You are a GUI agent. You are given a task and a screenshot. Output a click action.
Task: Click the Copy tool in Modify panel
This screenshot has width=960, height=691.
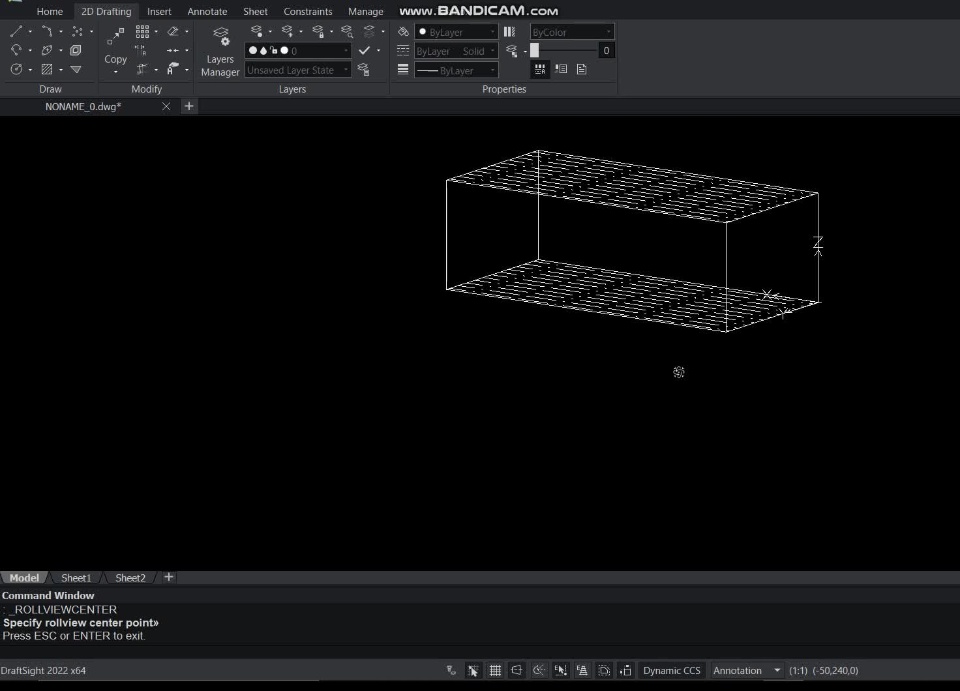[x=115, y=45]
